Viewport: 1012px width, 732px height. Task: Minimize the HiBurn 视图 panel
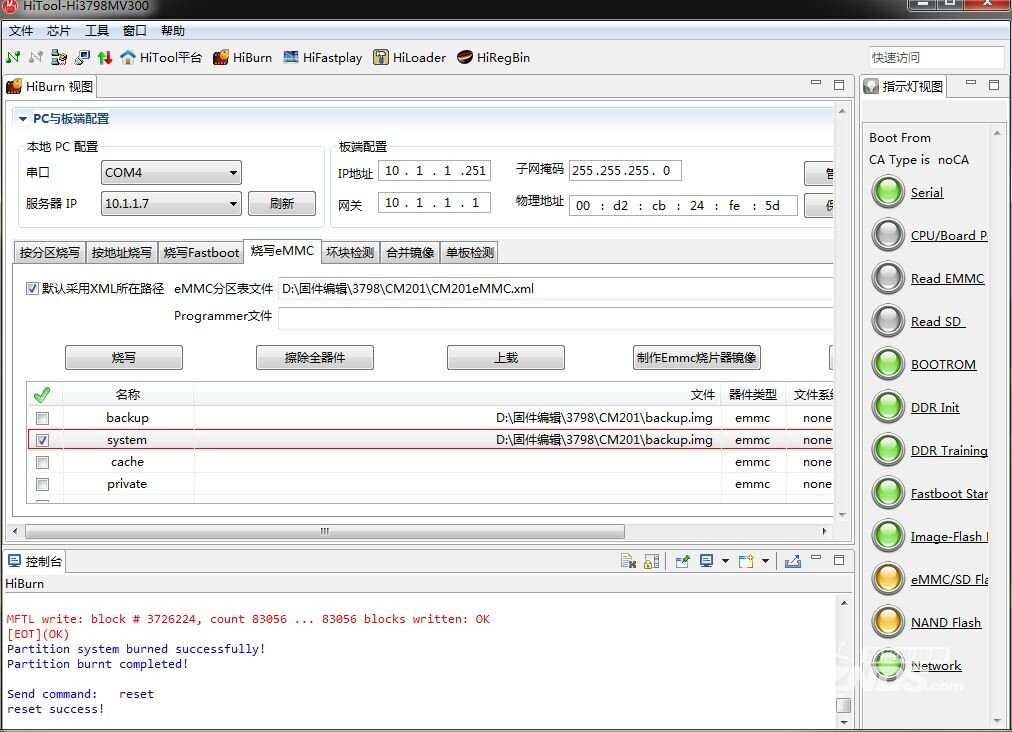tap(816, 84)
